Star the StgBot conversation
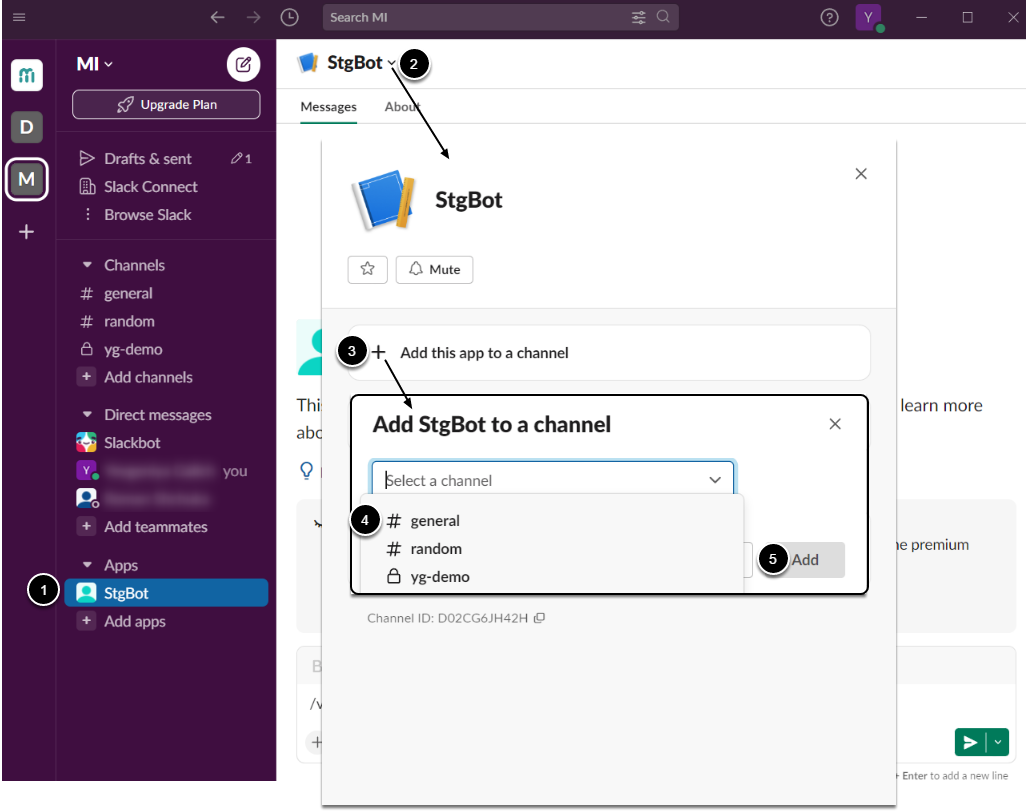1026x811 pixels. (368, 269)
